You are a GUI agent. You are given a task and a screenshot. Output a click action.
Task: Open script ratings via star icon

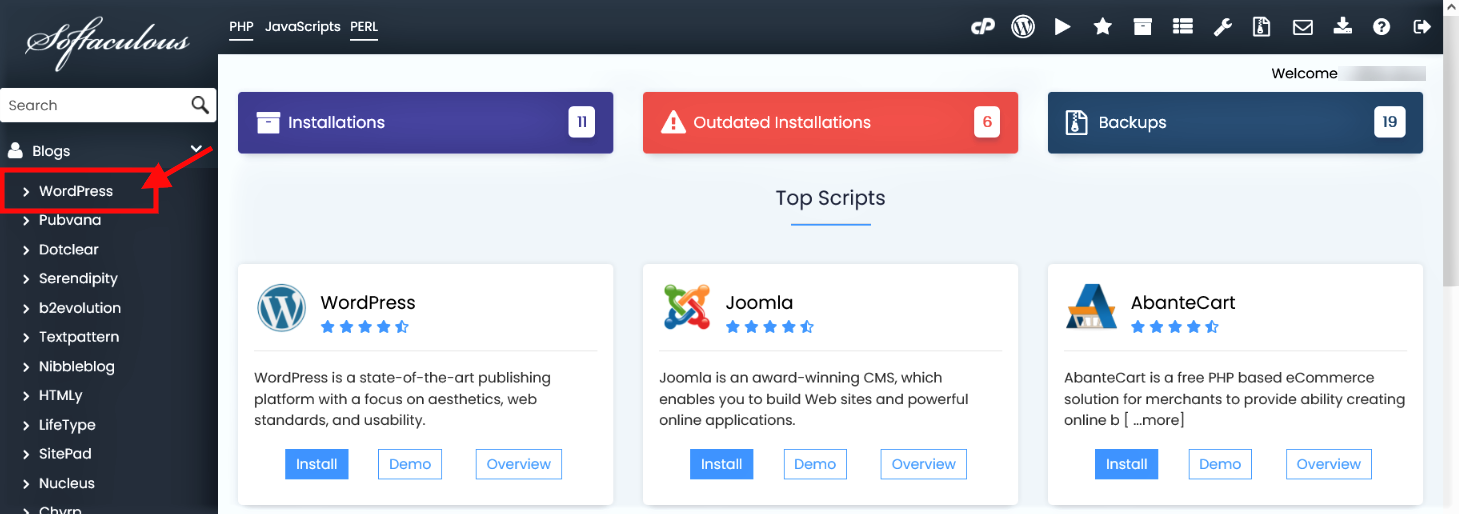1103,27
